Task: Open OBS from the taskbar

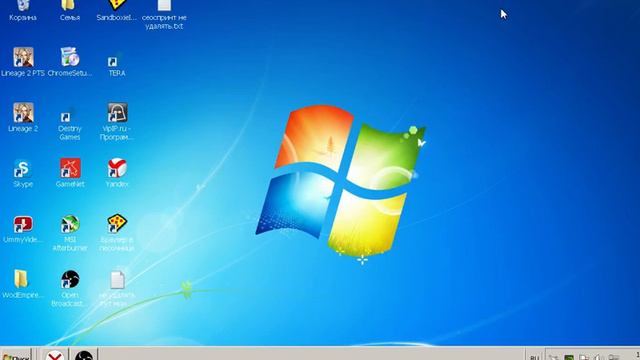Action: point(84,355)
